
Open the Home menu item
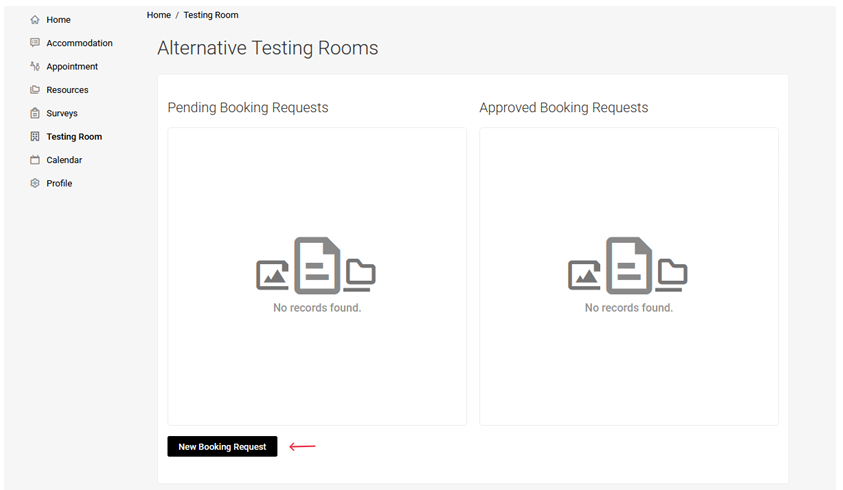pos(59,20)
